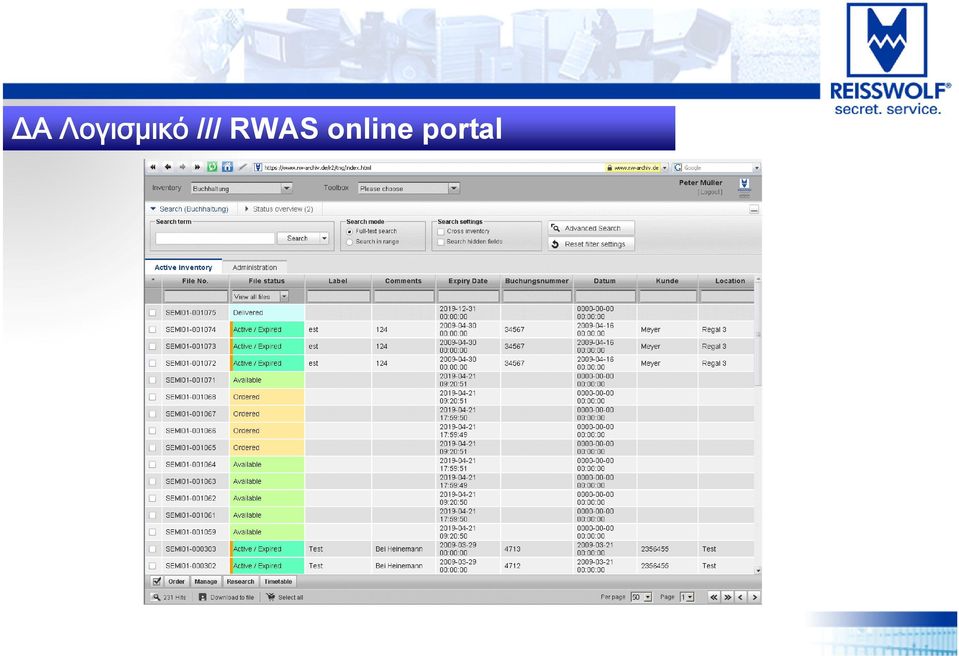Go to the next page with the single right arrow
Screen dimensions: 959x656
(x=755, y=597)
